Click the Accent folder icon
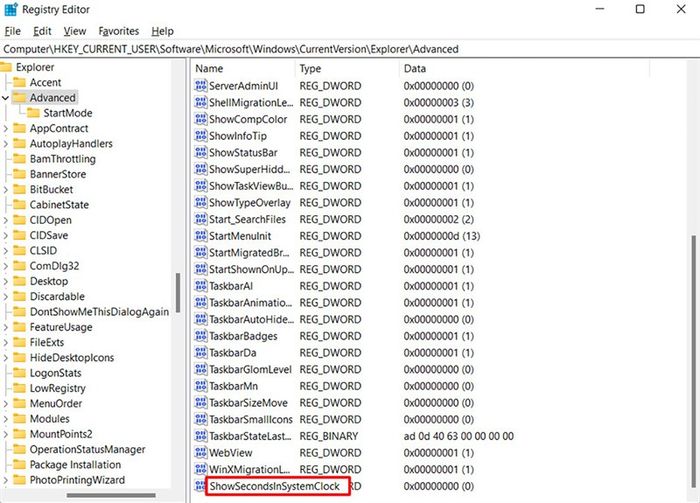This screenshot has height=503, width=700. 19,82
